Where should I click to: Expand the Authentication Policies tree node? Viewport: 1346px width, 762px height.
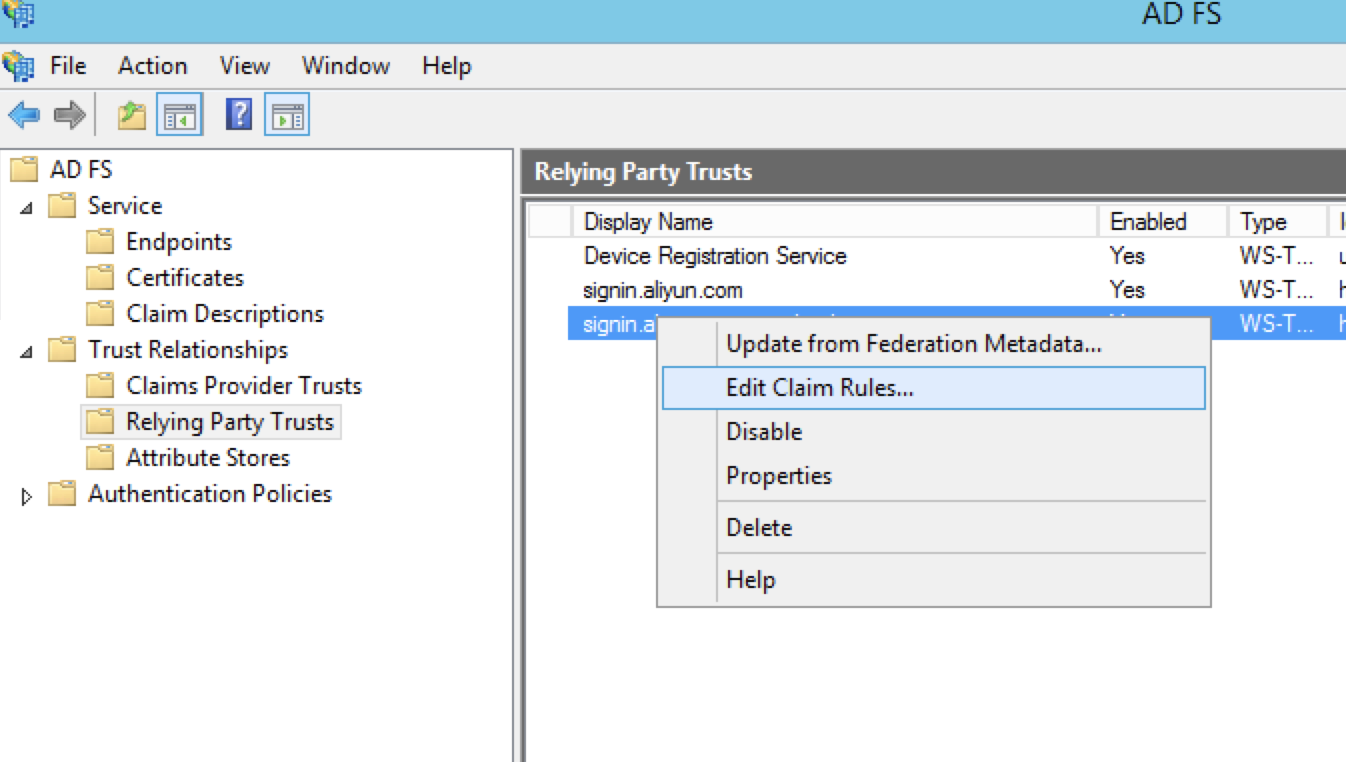click(27, 496)
